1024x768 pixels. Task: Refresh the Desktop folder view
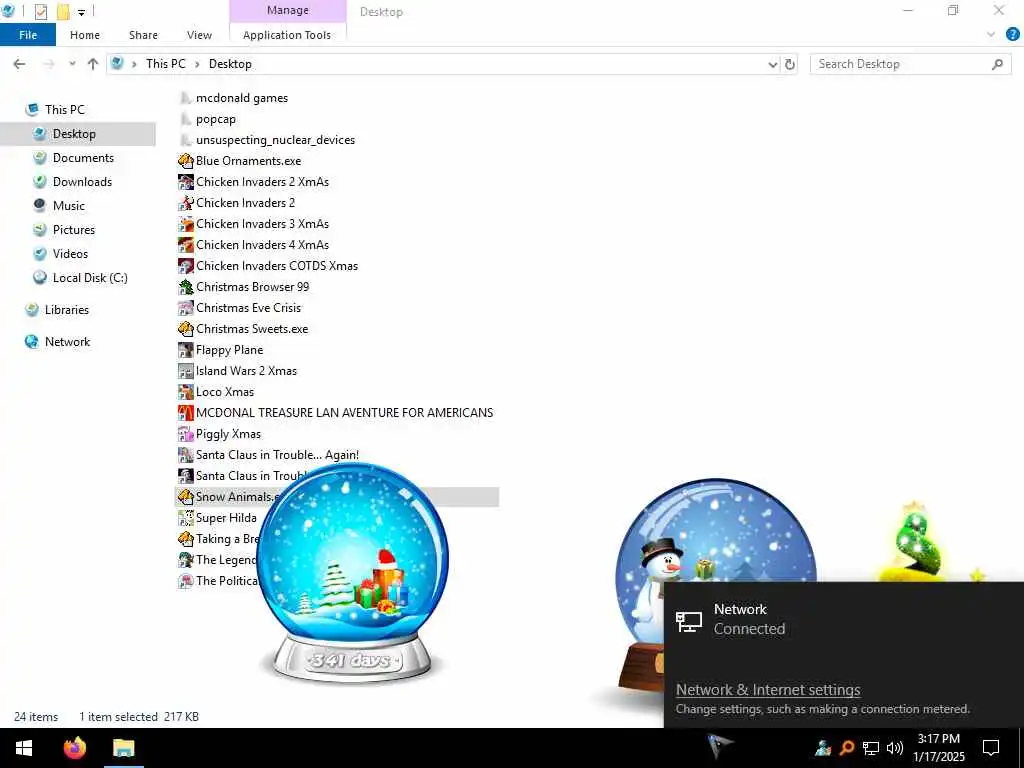790,64
